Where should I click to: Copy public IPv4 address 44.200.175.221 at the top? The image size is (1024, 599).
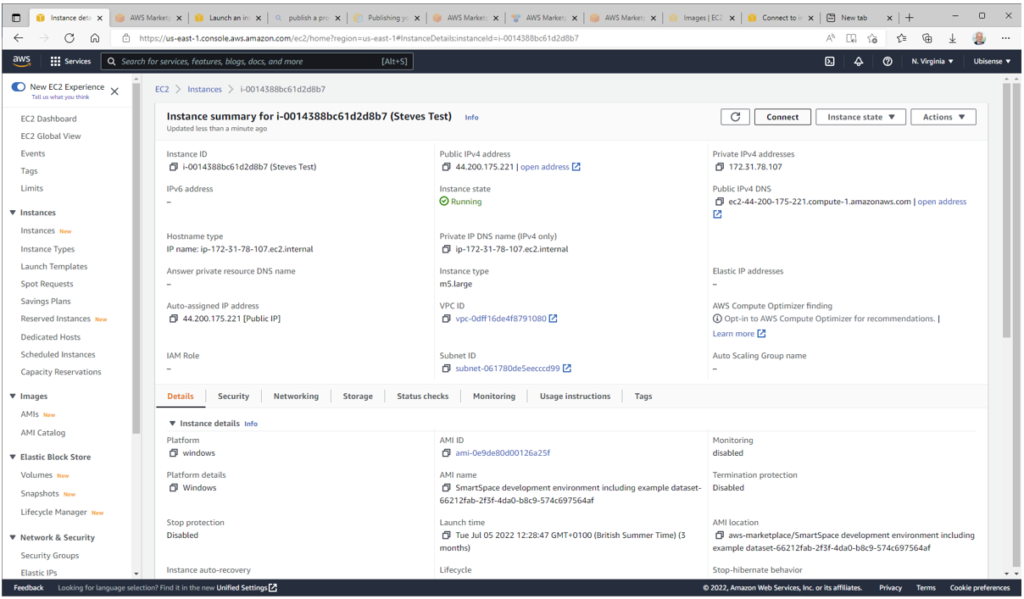(x=446, y=167)
